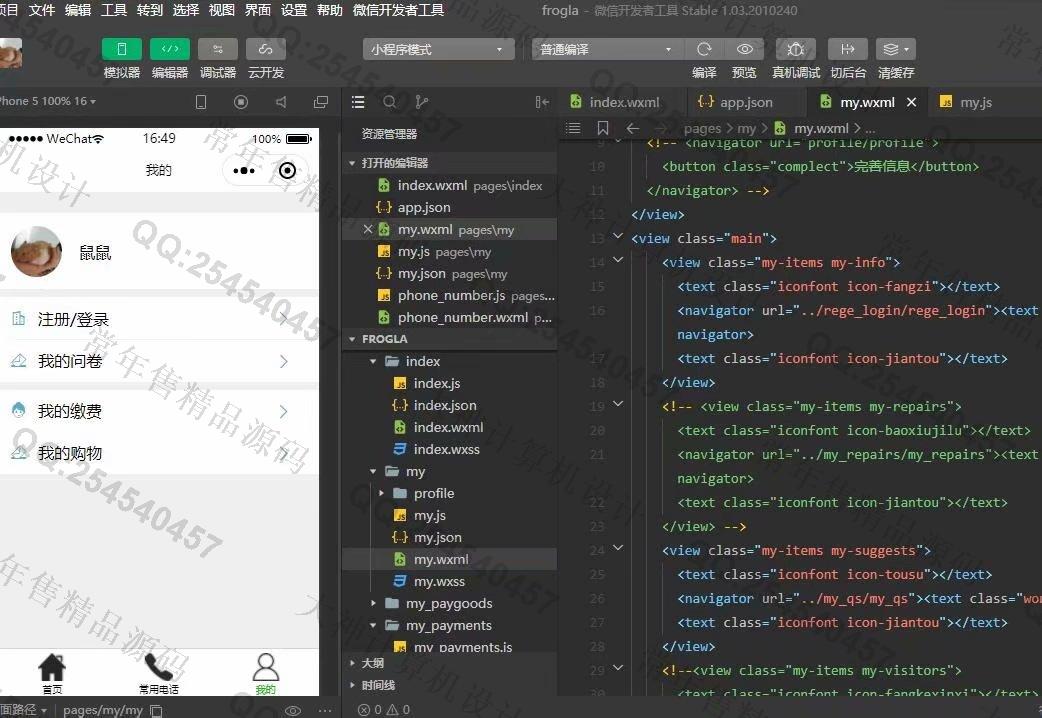This screenshot has width=1042, height=718.
Task: Switch to the app.json editor tab
Action: pos(735,102)
